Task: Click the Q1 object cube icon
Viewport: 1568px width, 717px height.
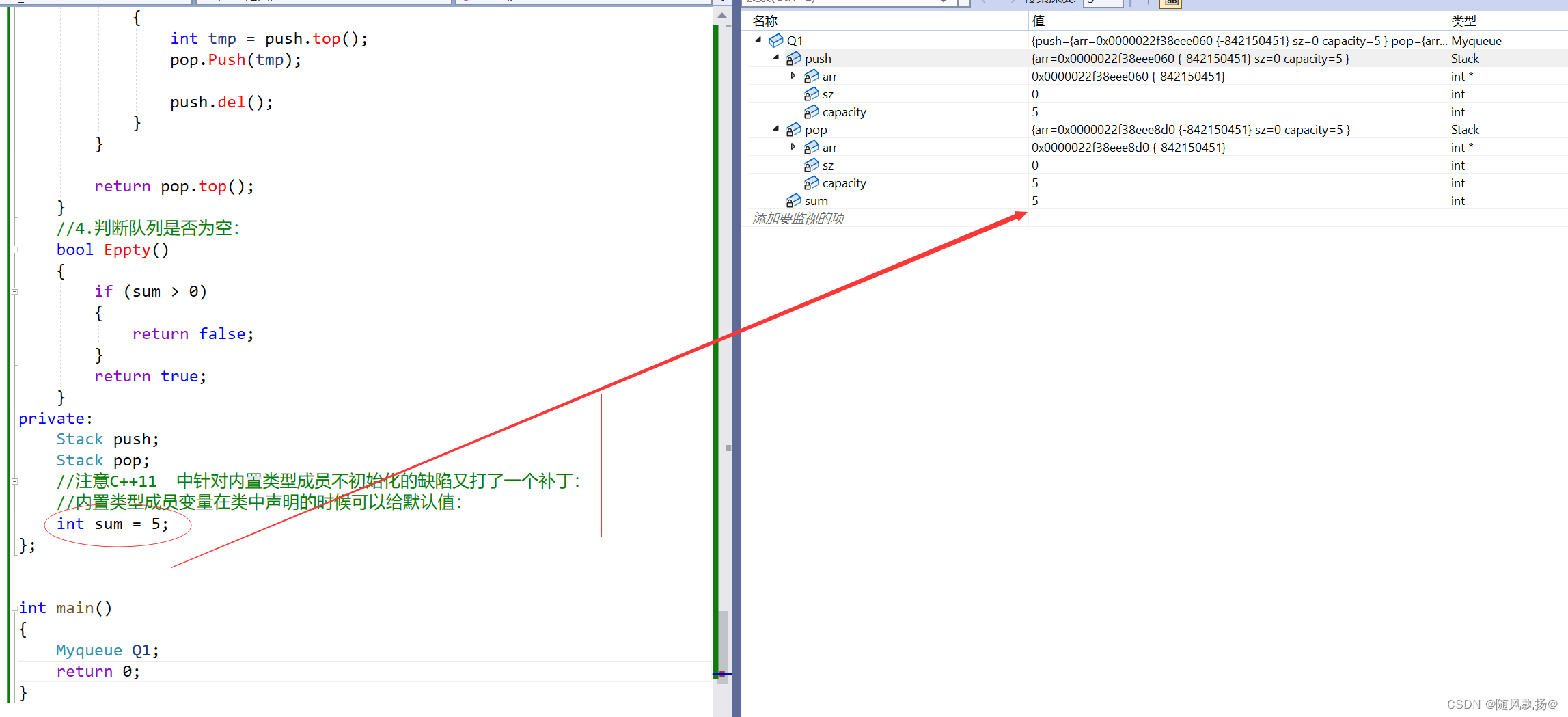Action: (776, 41)
